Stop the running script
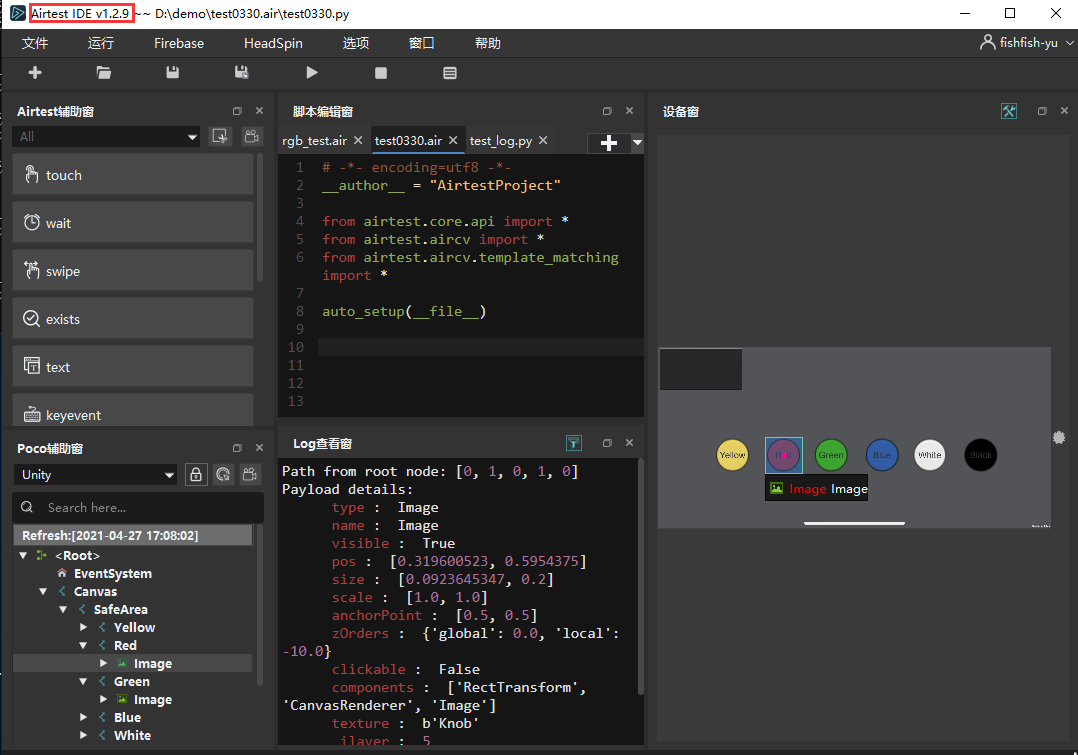 [381, 73]
